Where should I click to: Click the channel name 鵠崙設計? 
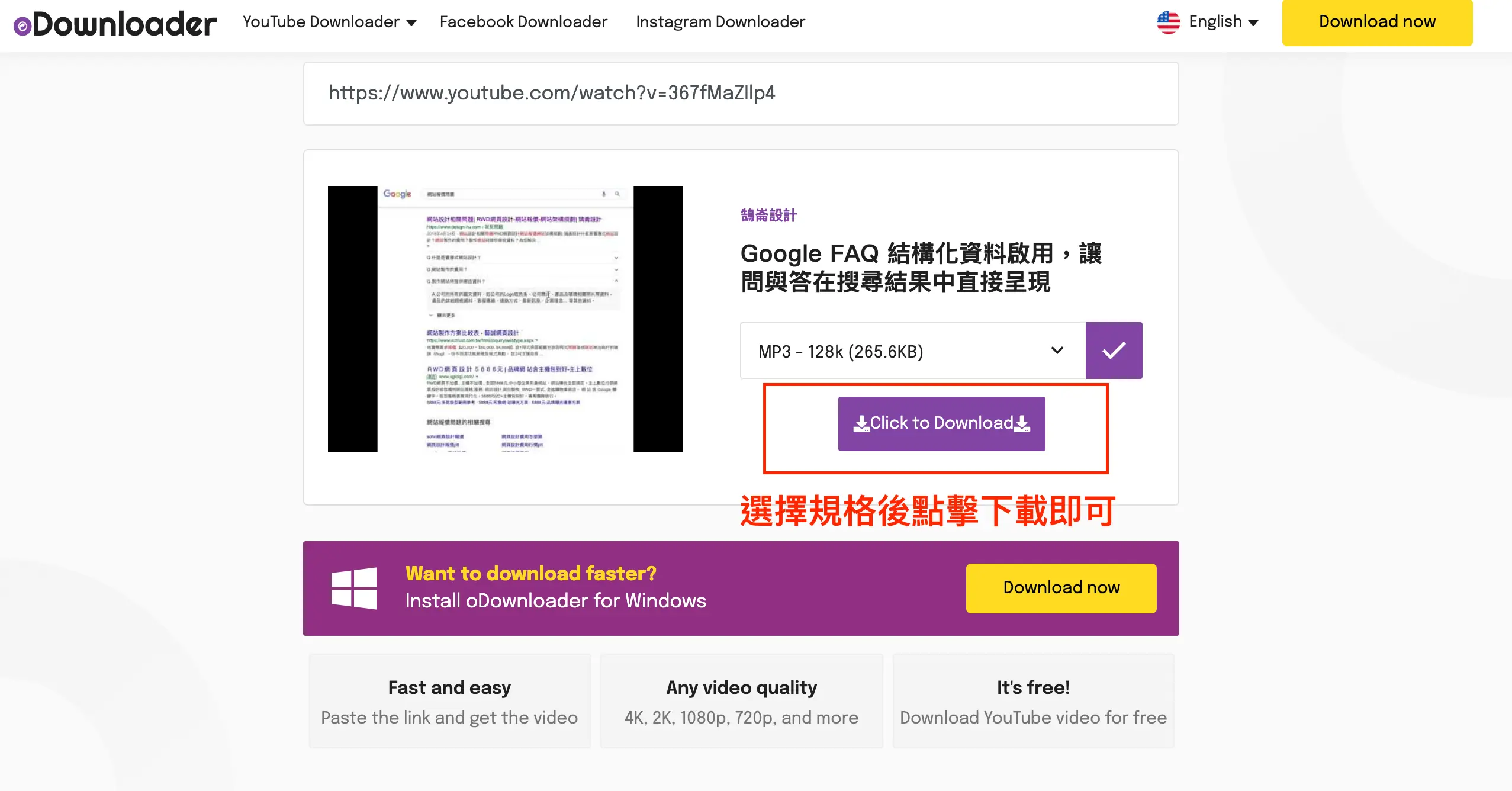click(768, 216)
